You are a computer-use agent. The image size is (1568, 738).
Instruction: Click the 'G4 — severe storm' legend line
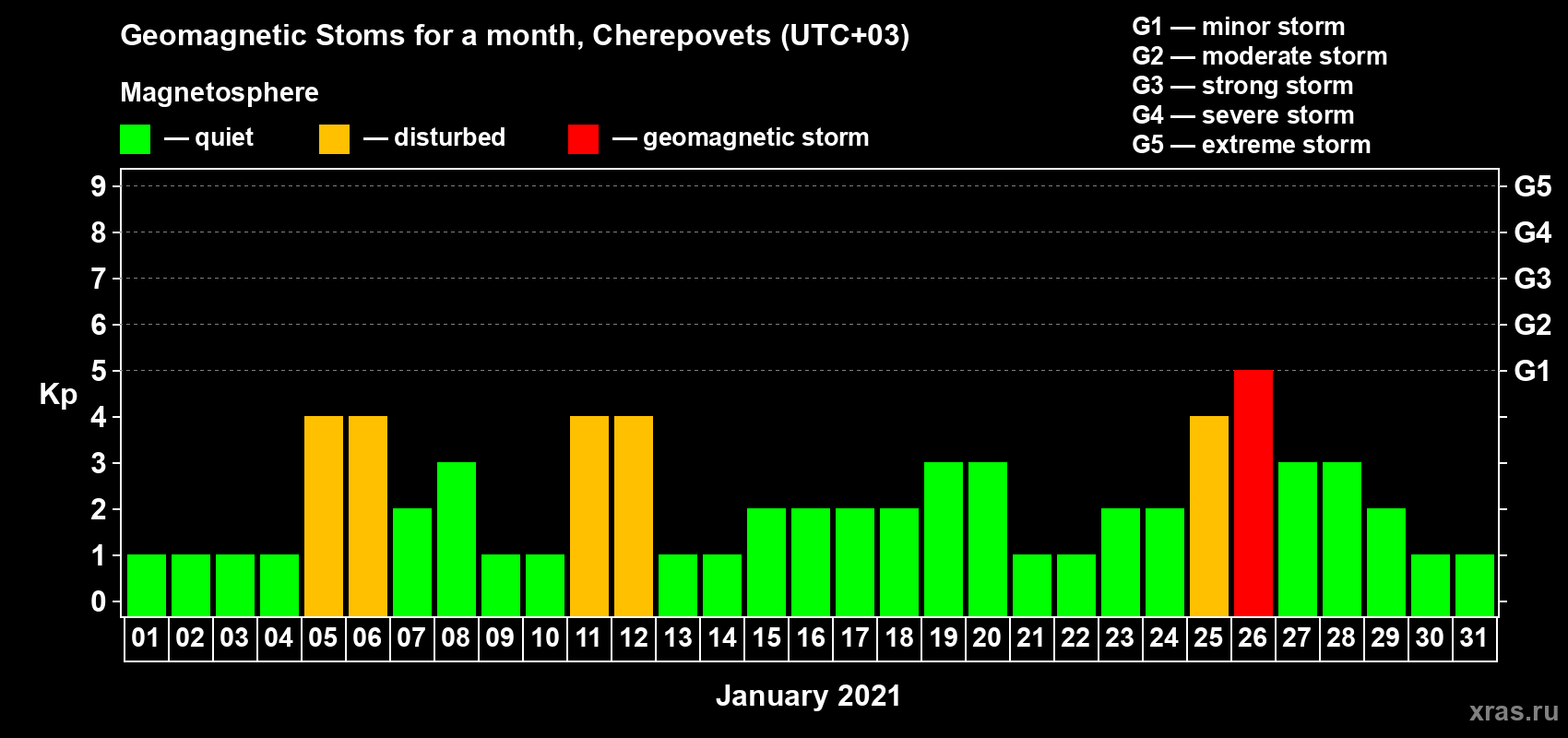point(1243,115)
